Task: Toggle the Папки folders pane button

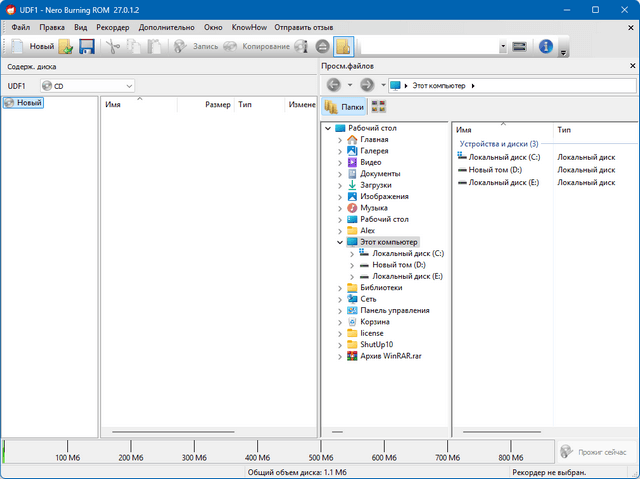Action: coord(344,106)
